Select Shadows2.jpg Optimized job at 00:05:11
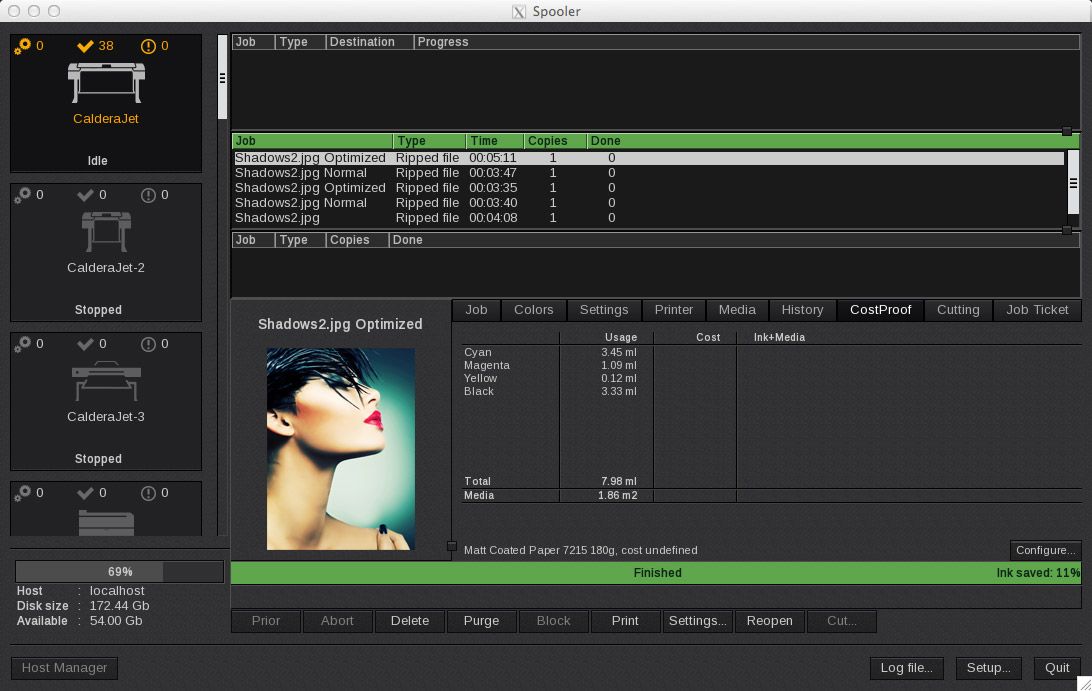1092x691 pixels. pos(649,158)
